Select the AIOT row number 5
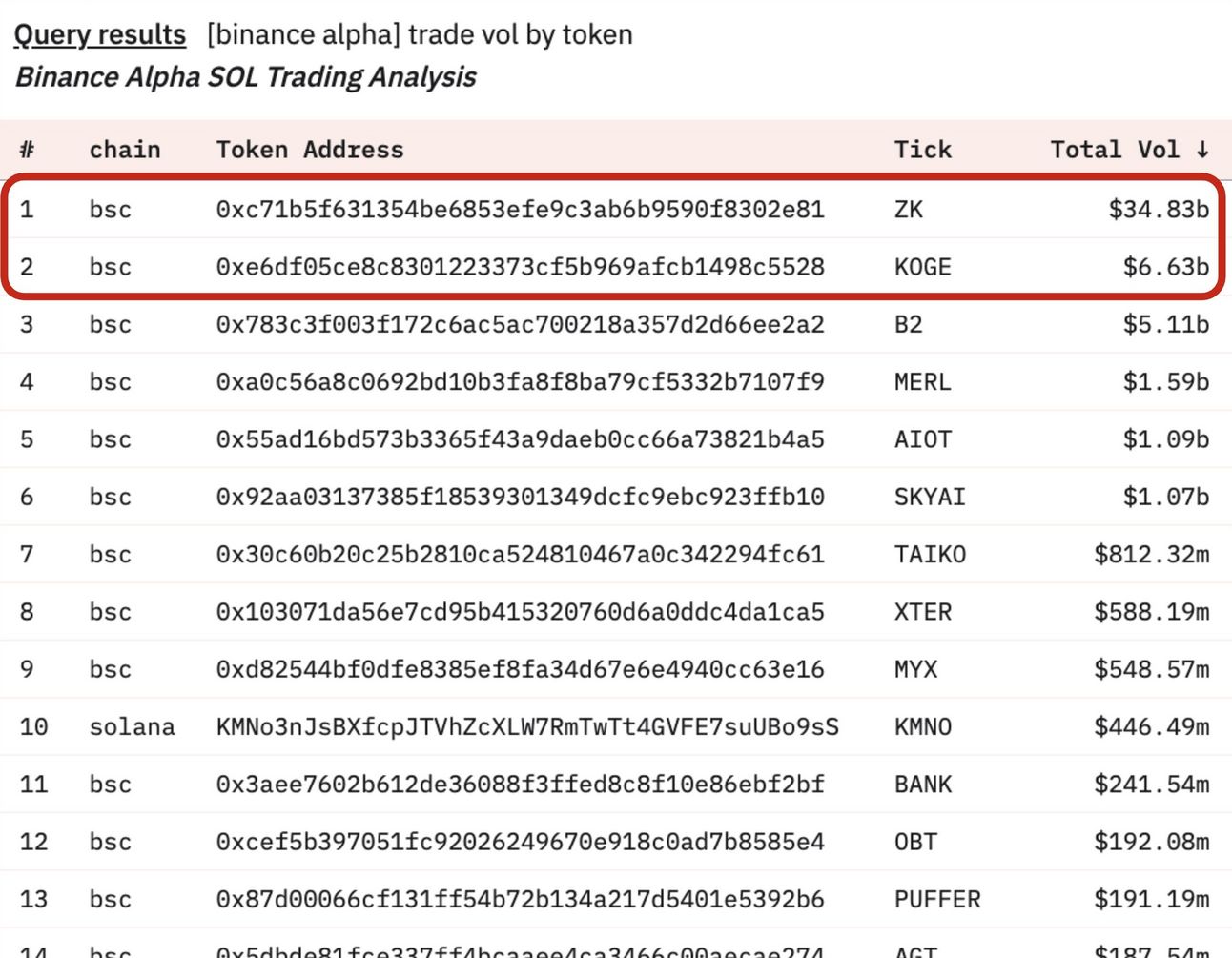The width and height of the screenshot is (1232, 958). point(27,439)
